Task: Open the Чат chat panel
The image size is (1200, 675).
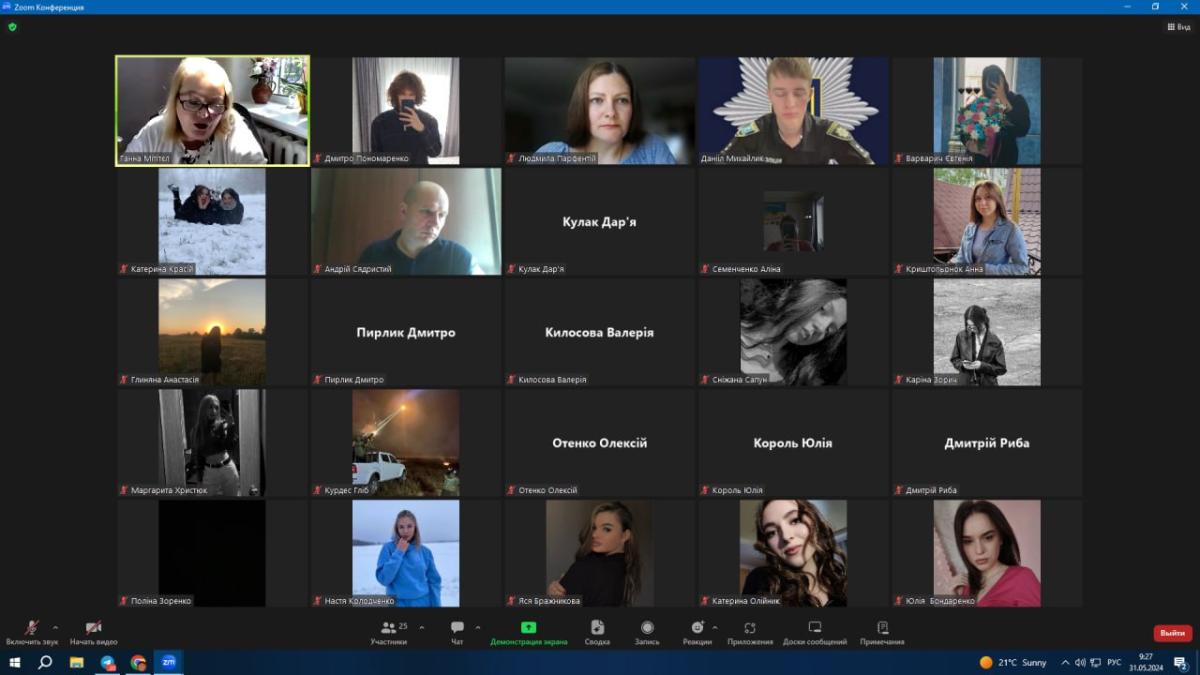Action: pyautogui.click(x=457, y=632)
